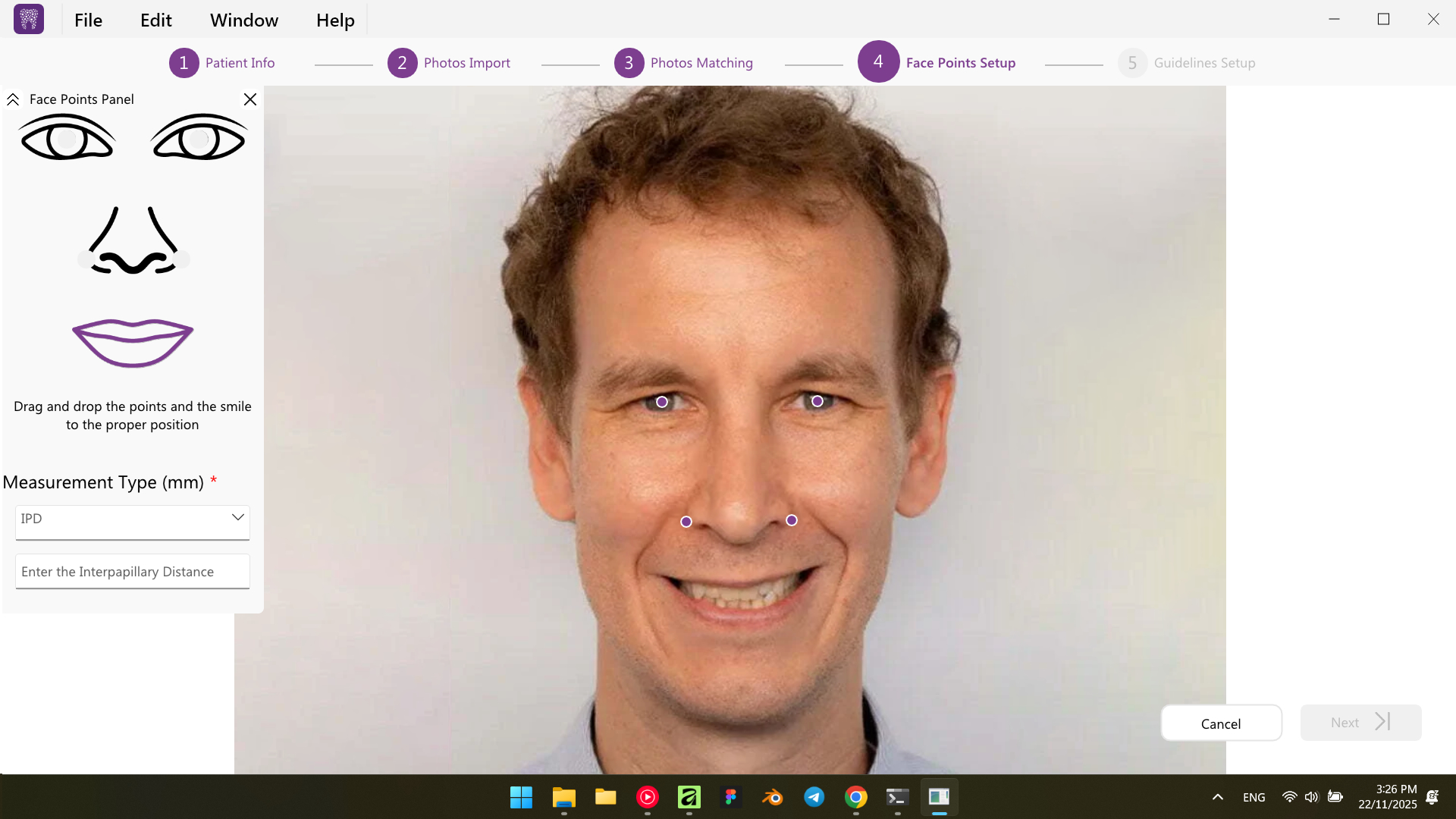Click the right nostril point marker on photo

tap(792, 520)
